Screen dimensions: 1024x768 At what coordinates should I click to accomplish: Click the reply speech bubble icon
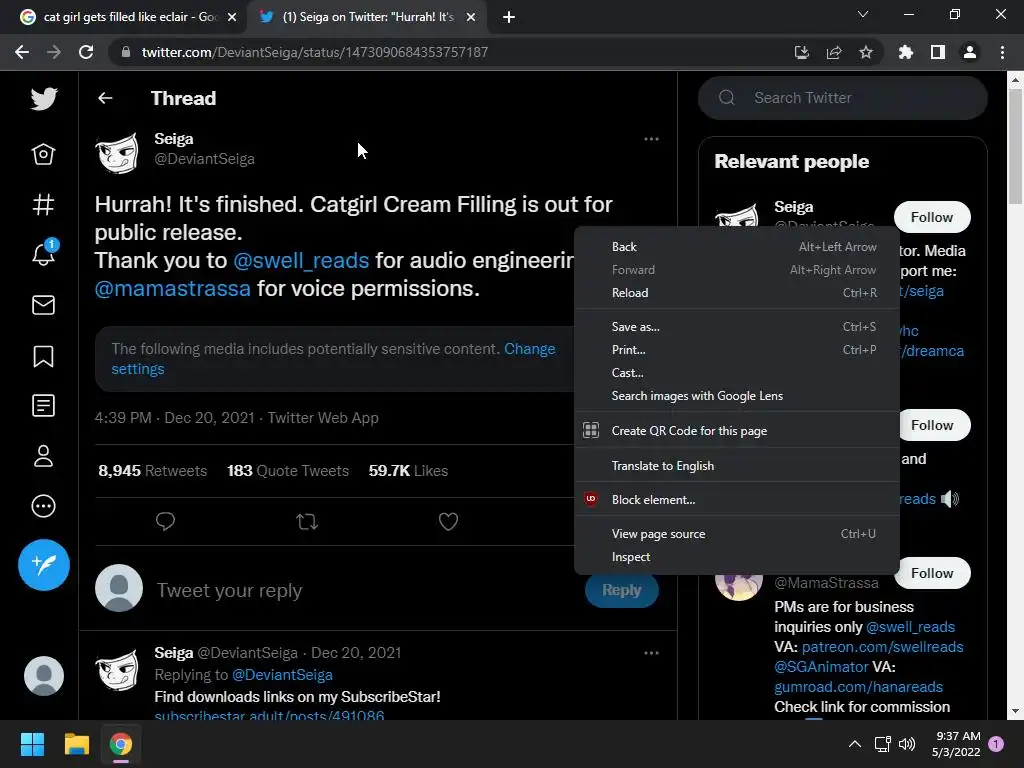[165, 521]
